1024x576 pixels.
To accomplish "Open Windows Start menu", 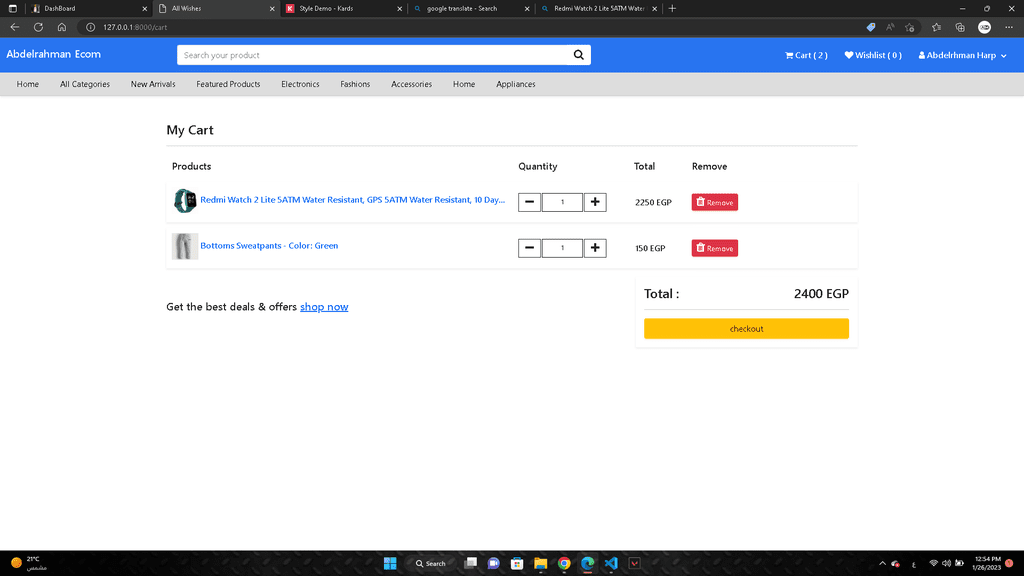I will click(390, 564).
